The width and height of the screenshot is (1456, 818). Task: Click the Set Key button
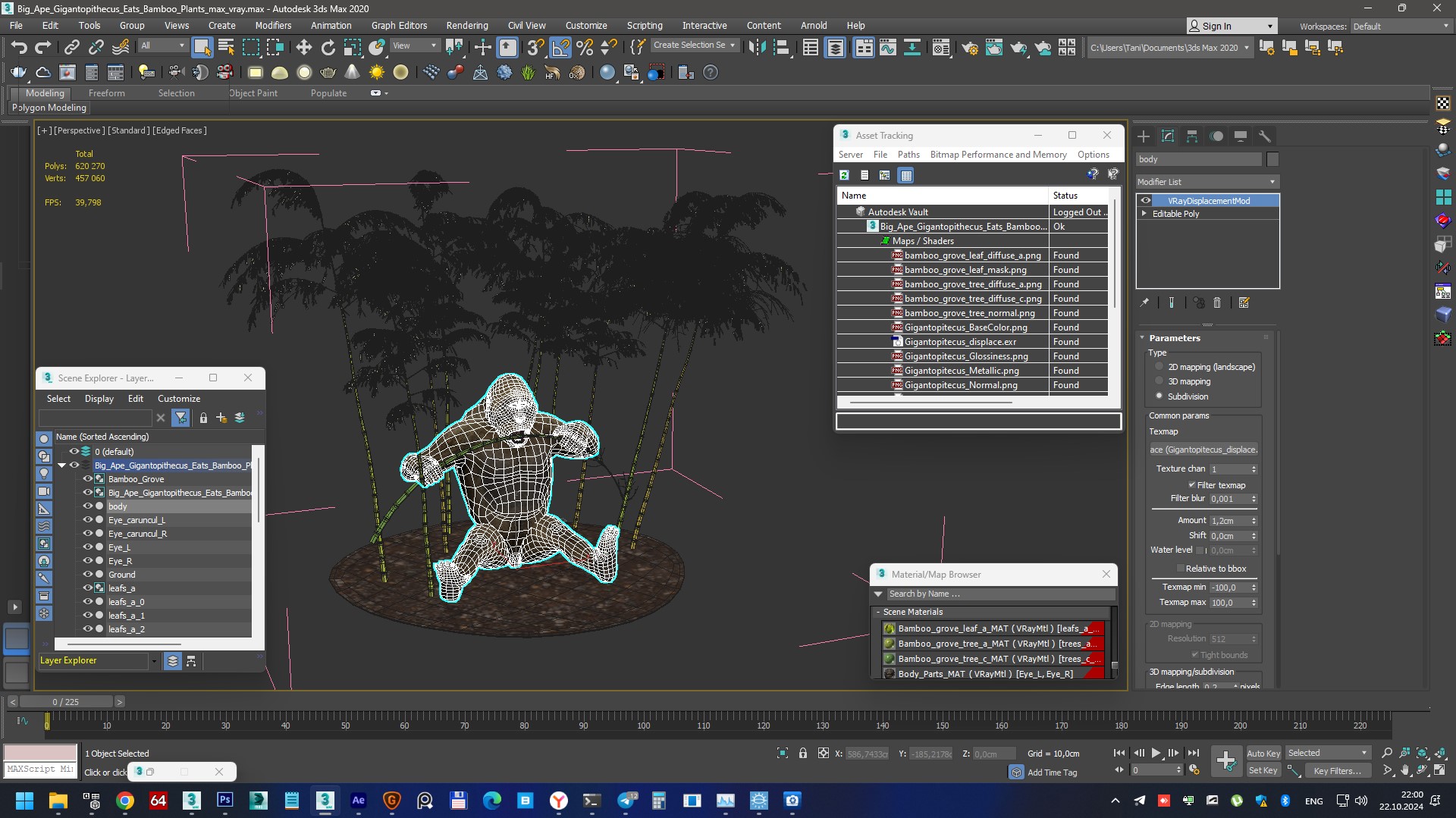pyautogui.click(x=1263, y=770)
